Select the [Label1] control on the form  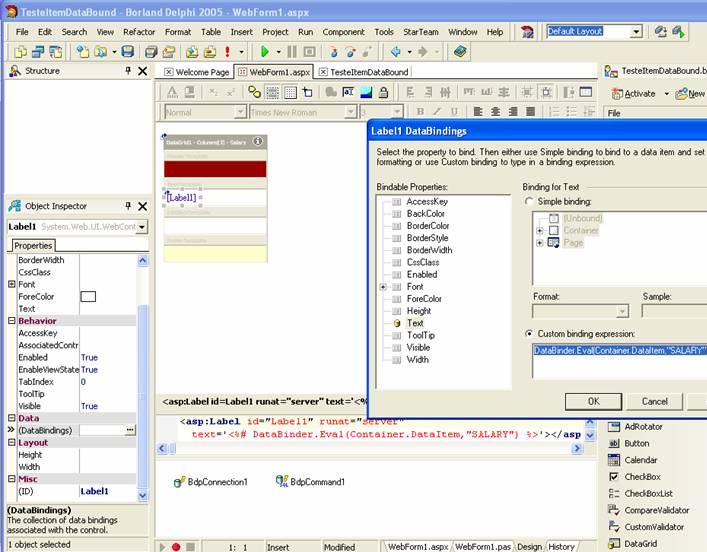click(x=182, y=198)
